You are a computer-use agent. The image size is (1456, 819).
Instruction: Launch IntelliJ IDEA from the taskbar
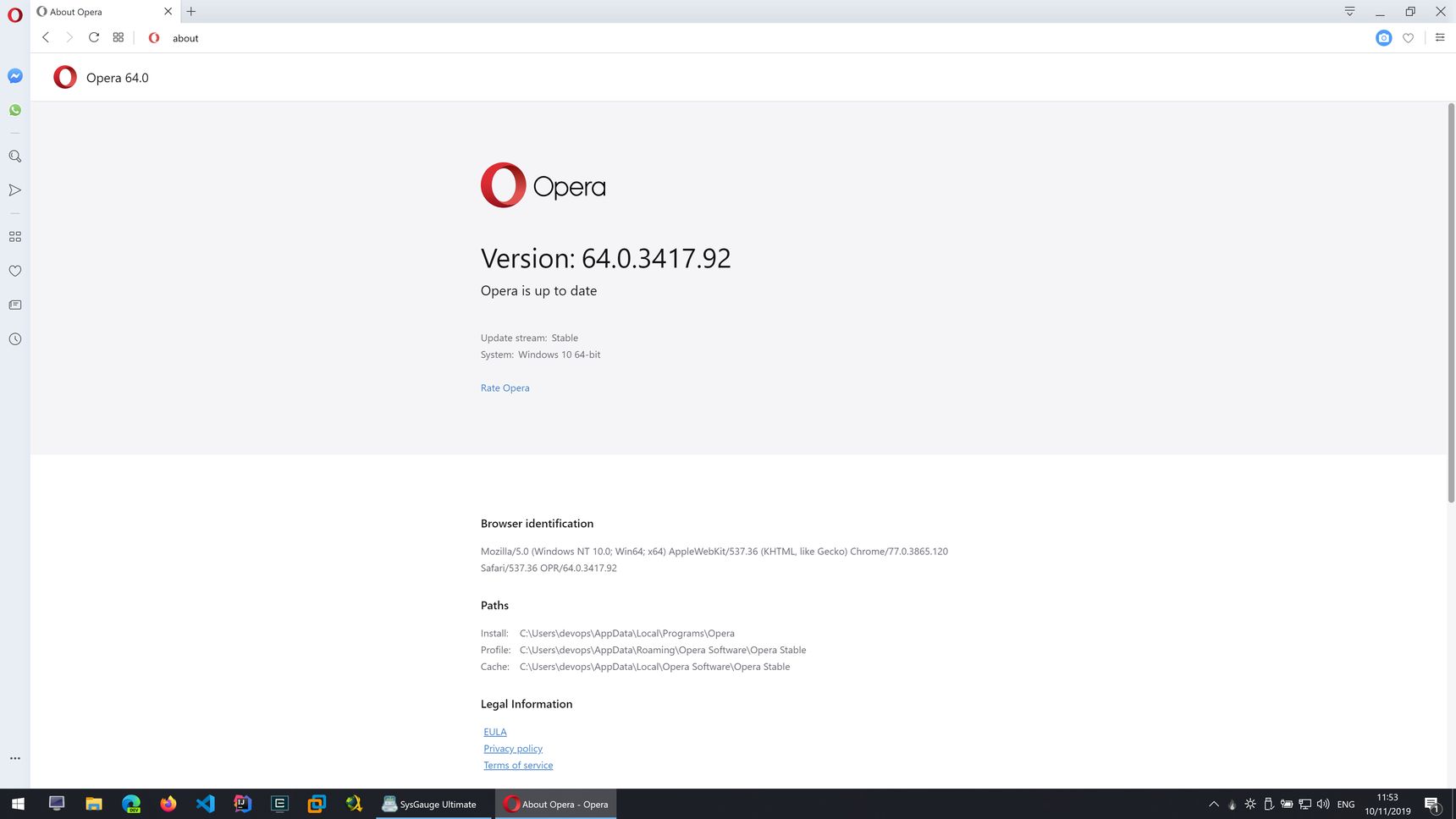click(243, 804)
